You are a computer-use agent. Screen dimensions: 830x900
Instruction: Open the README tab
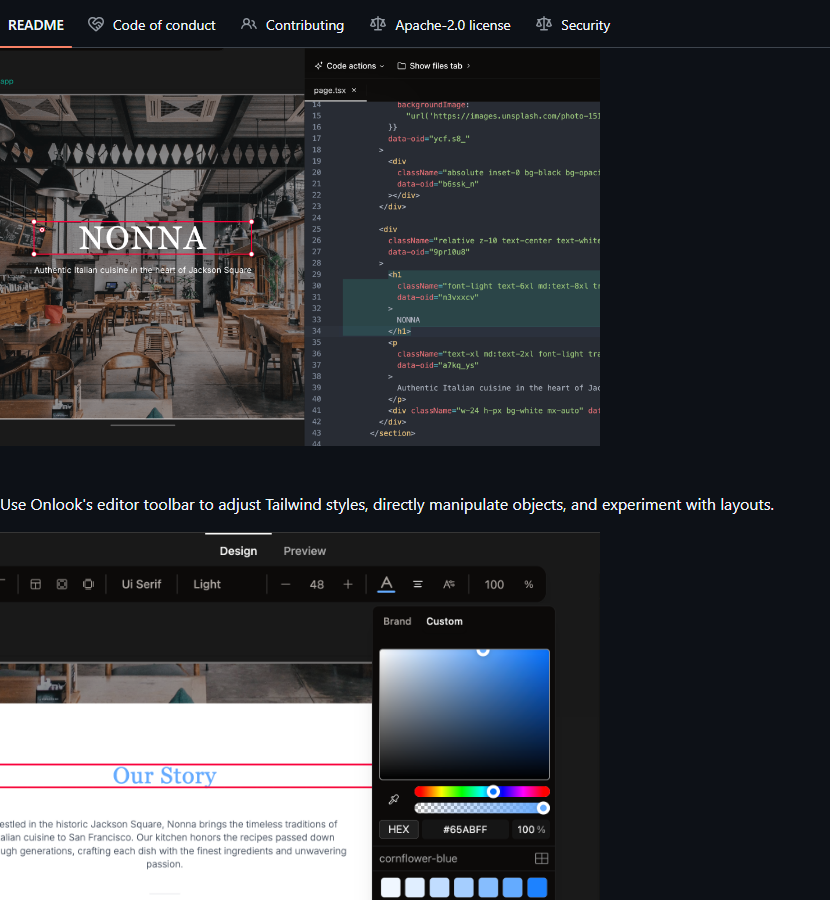pyautogui.click(x=36, y=25)
